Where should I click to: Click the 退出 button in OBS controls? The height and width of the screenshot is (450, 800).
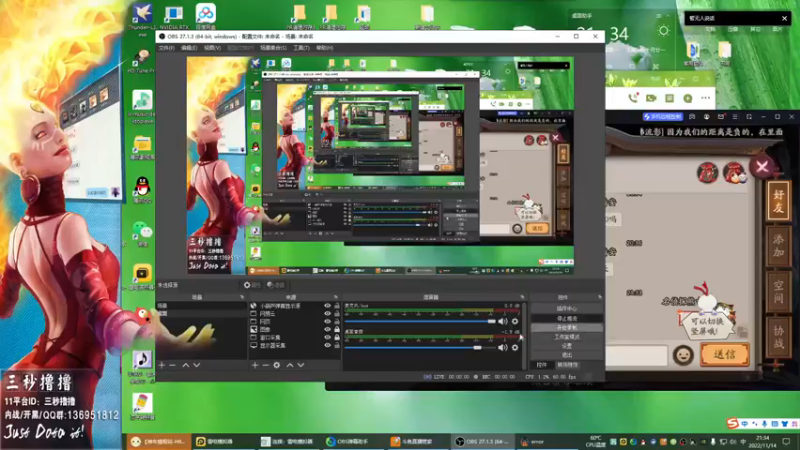(x=566, y=355)
